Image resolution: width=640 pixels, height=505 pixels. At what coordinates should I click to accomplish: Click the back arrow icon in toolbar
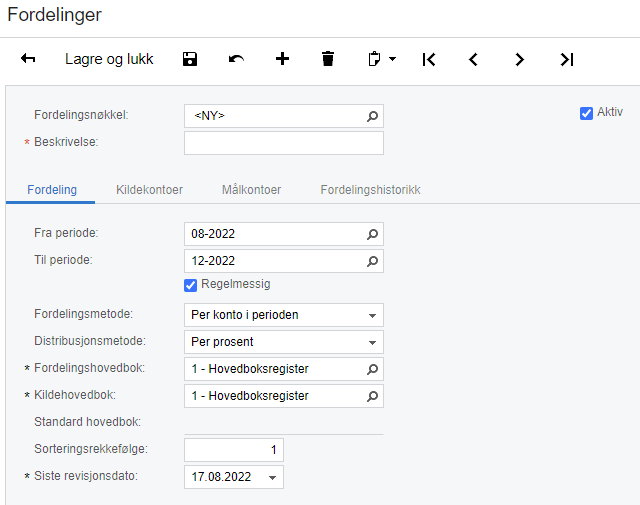point(28,59)
